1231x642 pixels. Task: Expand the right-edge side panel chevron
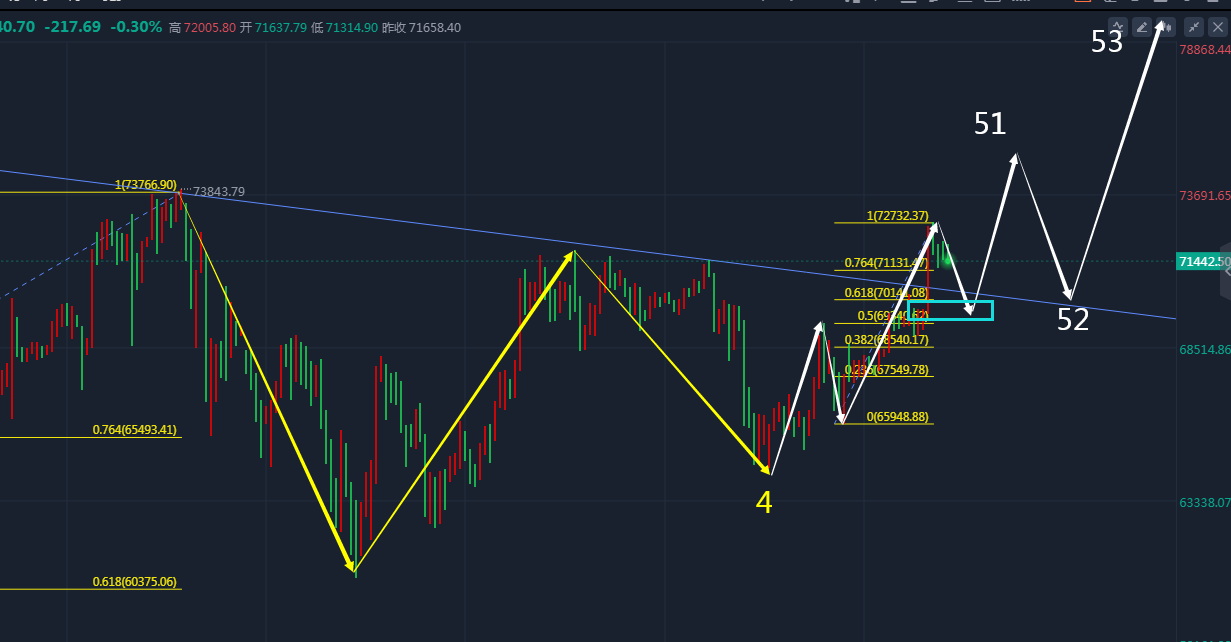click(x=1226, y=271)
